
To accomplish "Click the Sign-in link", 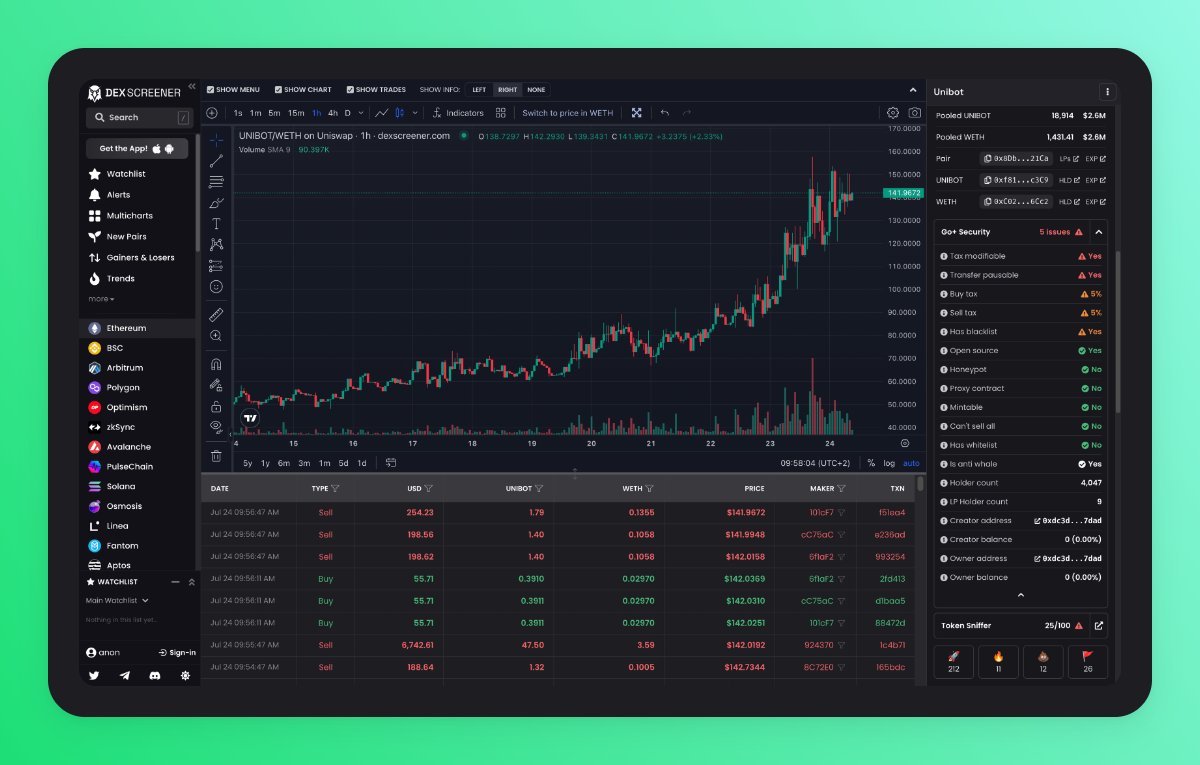I will pos(177,652).
